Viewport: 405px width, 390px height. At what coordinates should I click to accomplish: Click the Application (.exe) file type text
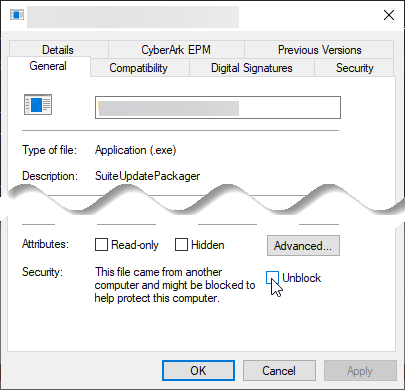pyautogui.click(x=136, y=150)
